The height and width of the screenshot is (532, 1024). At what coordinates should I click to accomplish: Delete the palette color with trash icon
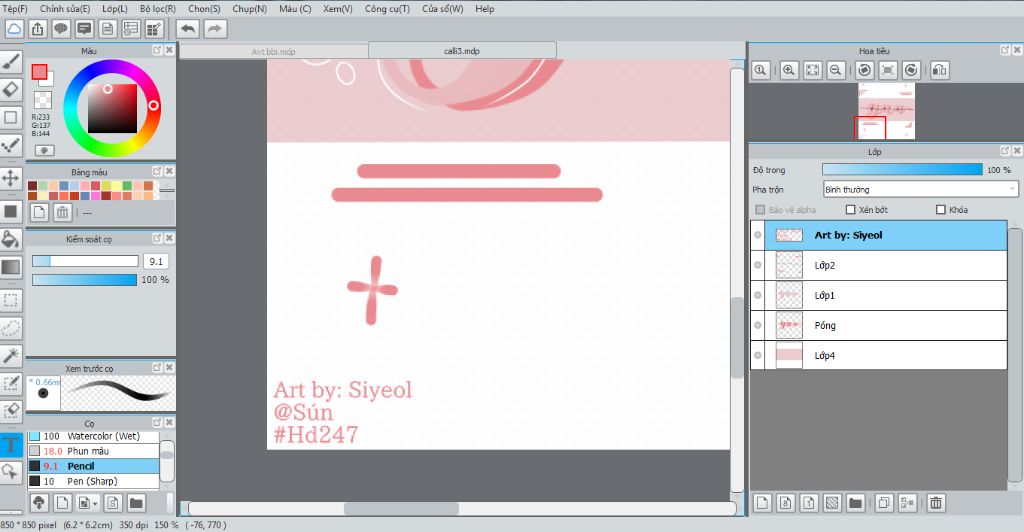pos(62,212)
